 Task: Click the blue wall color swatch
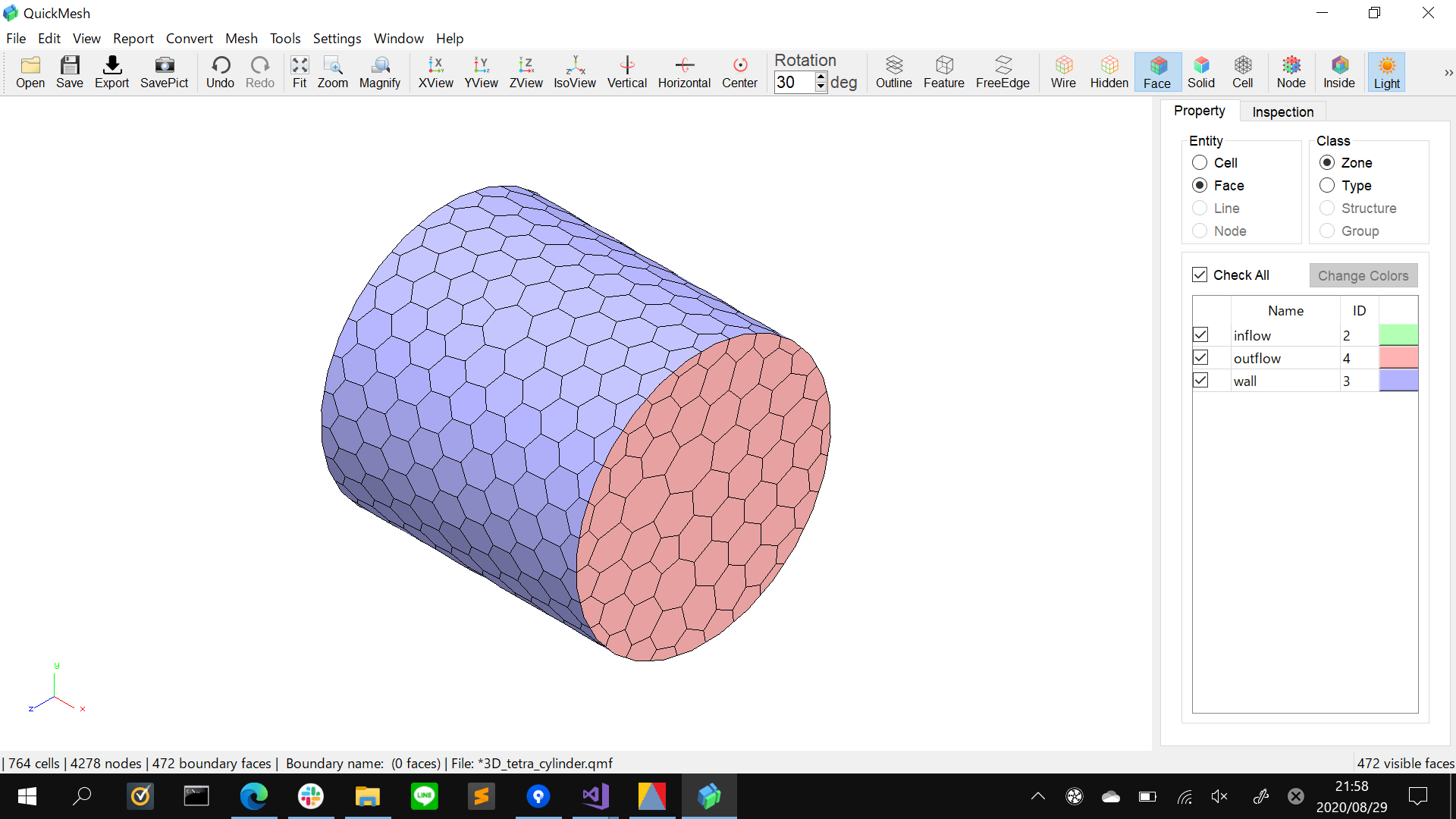1398,380
